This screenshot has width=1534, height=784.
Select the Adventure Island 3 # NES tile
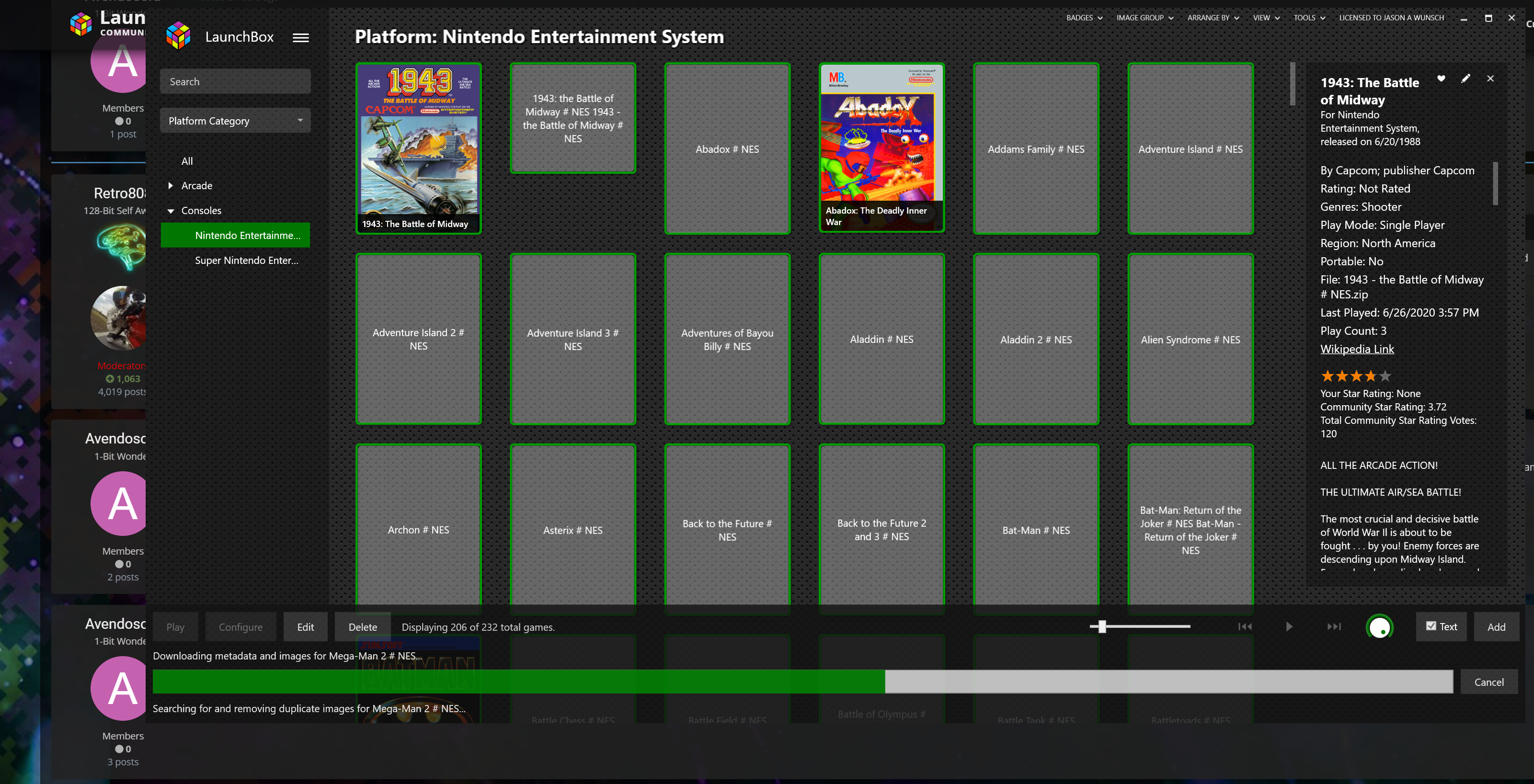[572, 339]
